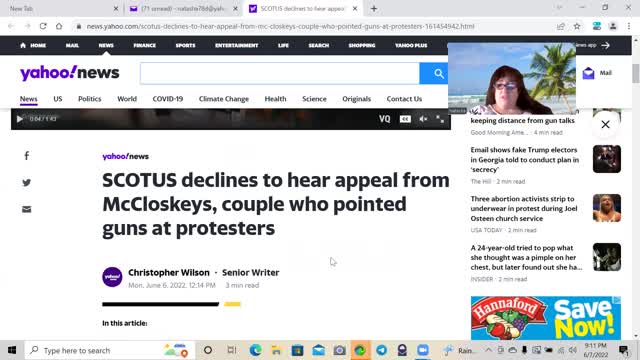Bookmark this page with star icon

577,26
